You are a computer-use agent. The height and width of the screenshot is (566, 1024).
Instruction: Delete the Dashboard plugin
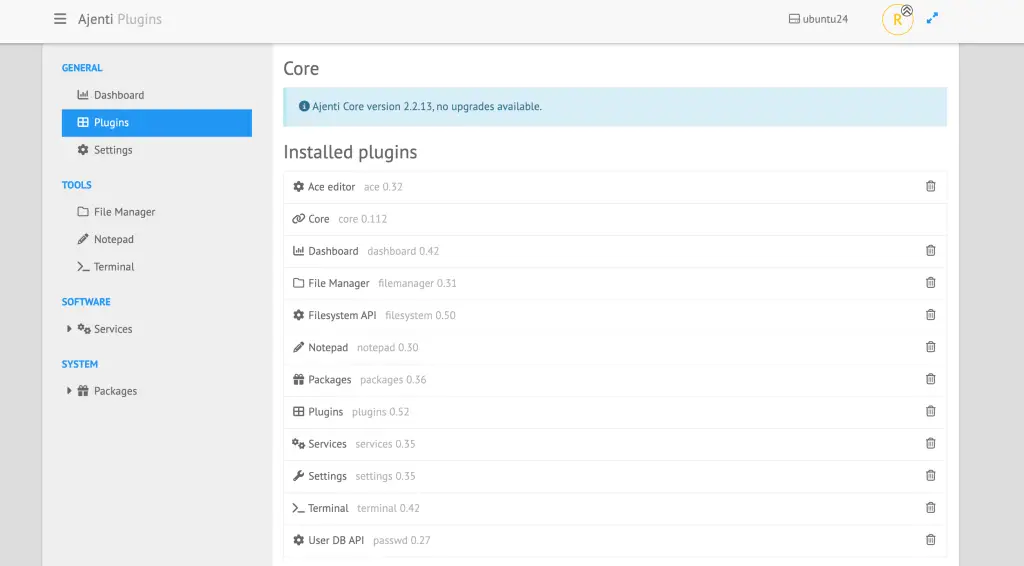[931, 251]
